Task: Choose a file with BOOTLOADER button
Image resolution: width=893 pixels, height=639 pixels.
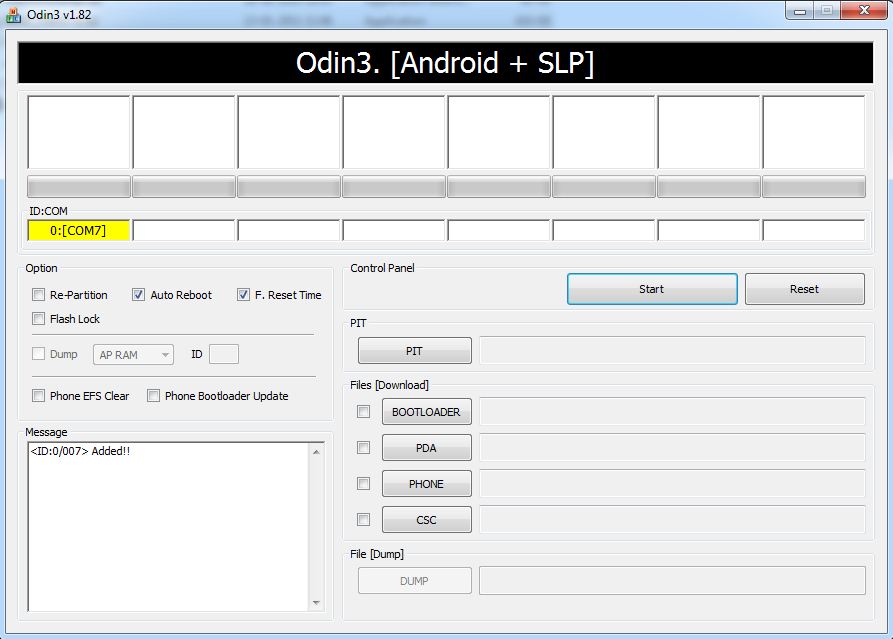Action: tap(426, 412)
